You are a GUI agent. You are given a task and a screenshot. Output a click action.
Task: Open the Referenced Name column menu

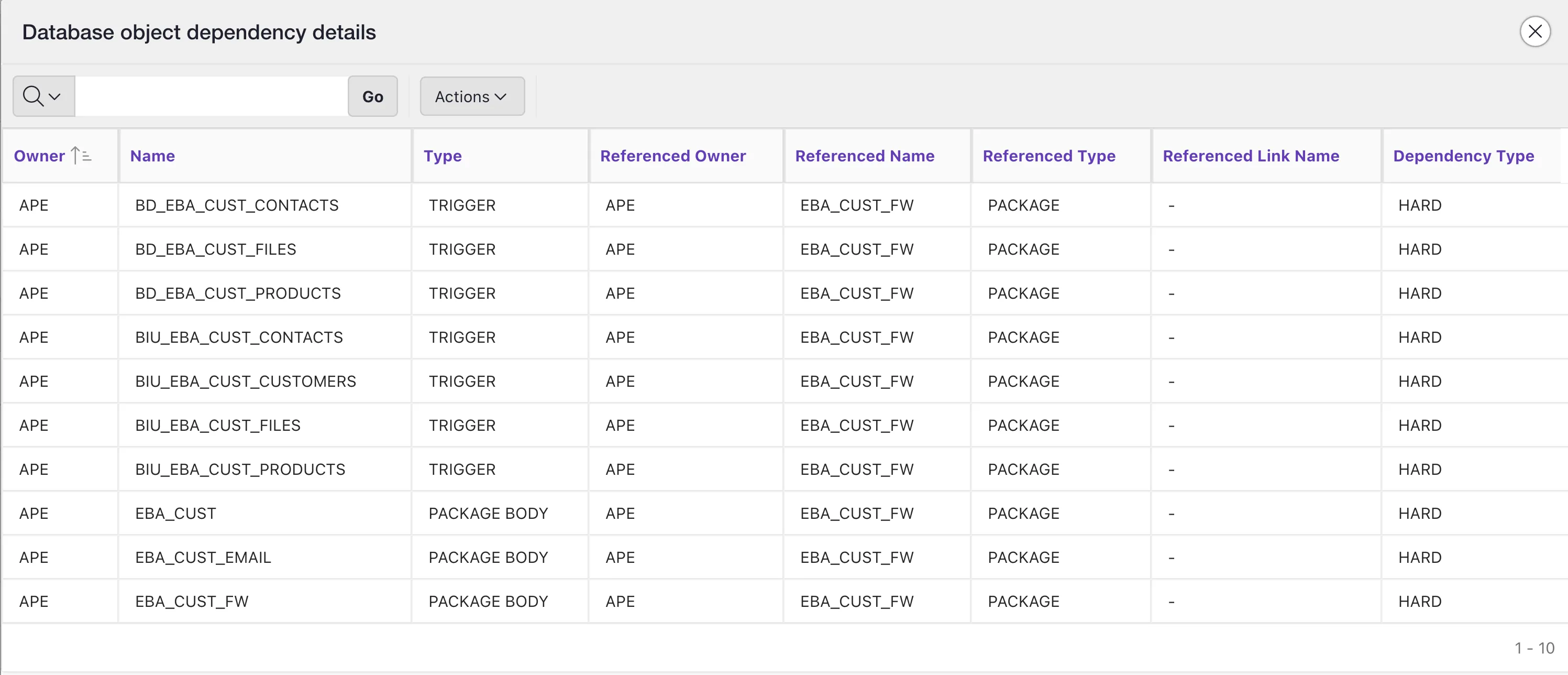click(865, 155)
